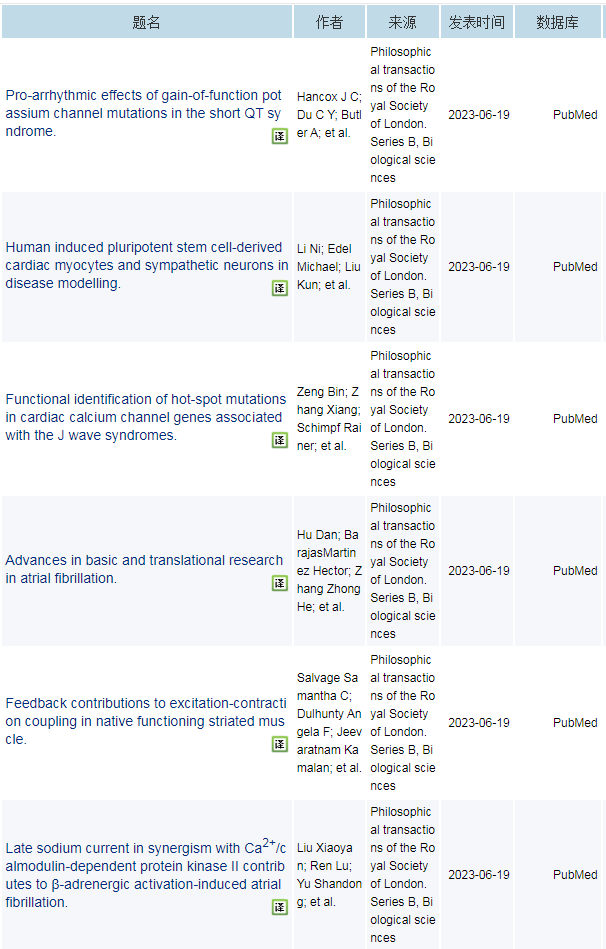Screen dimensions: 606x949
Task: Click translate icon beside J wave syndromes title
Action: tap(280, 440)
